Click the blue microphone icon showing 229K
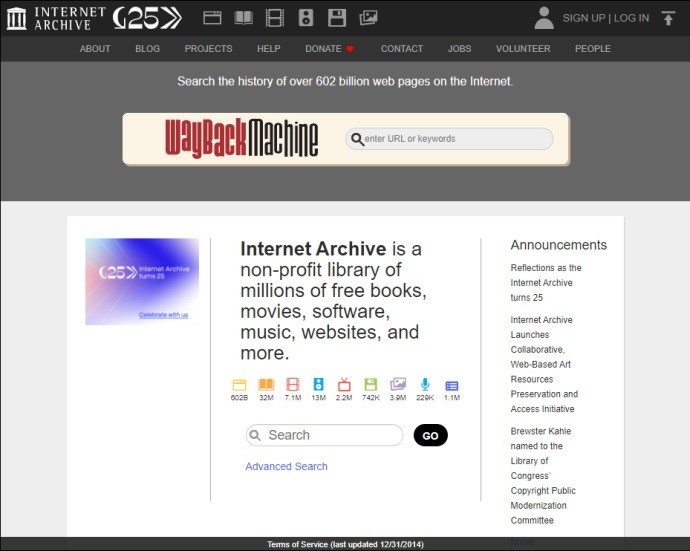This screenshot has height=551, width=690. (x=425, y=385)
